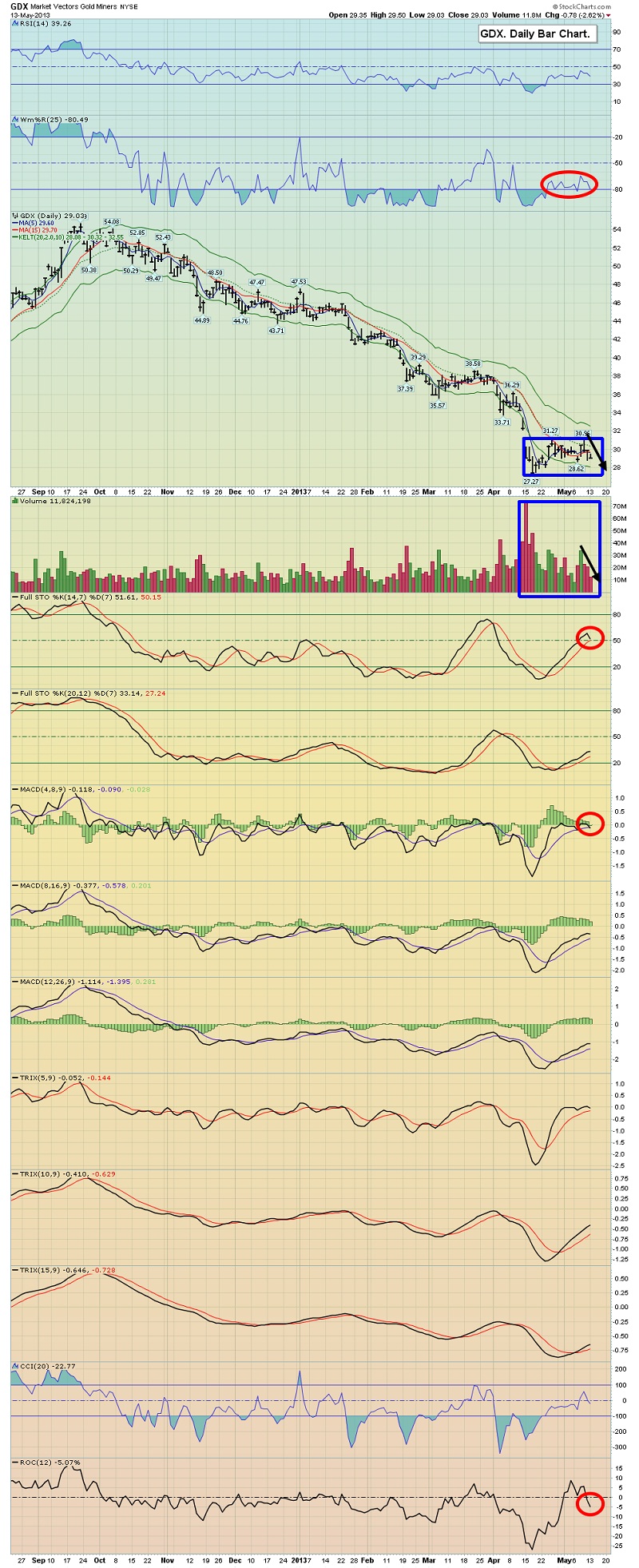Click the 27.27 bottom price label
This screenshot has width=639, height=1568.
click(531, 482)
